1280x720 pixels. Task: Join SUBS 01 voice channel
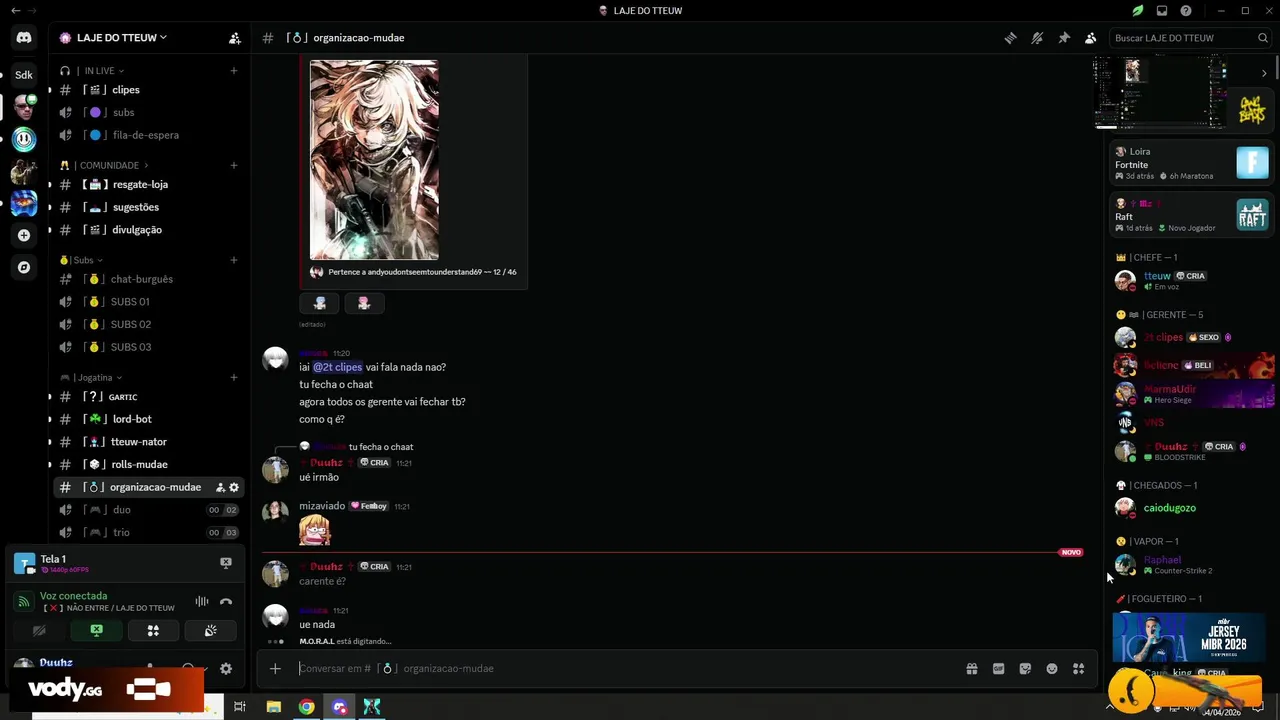click(148, 302)
